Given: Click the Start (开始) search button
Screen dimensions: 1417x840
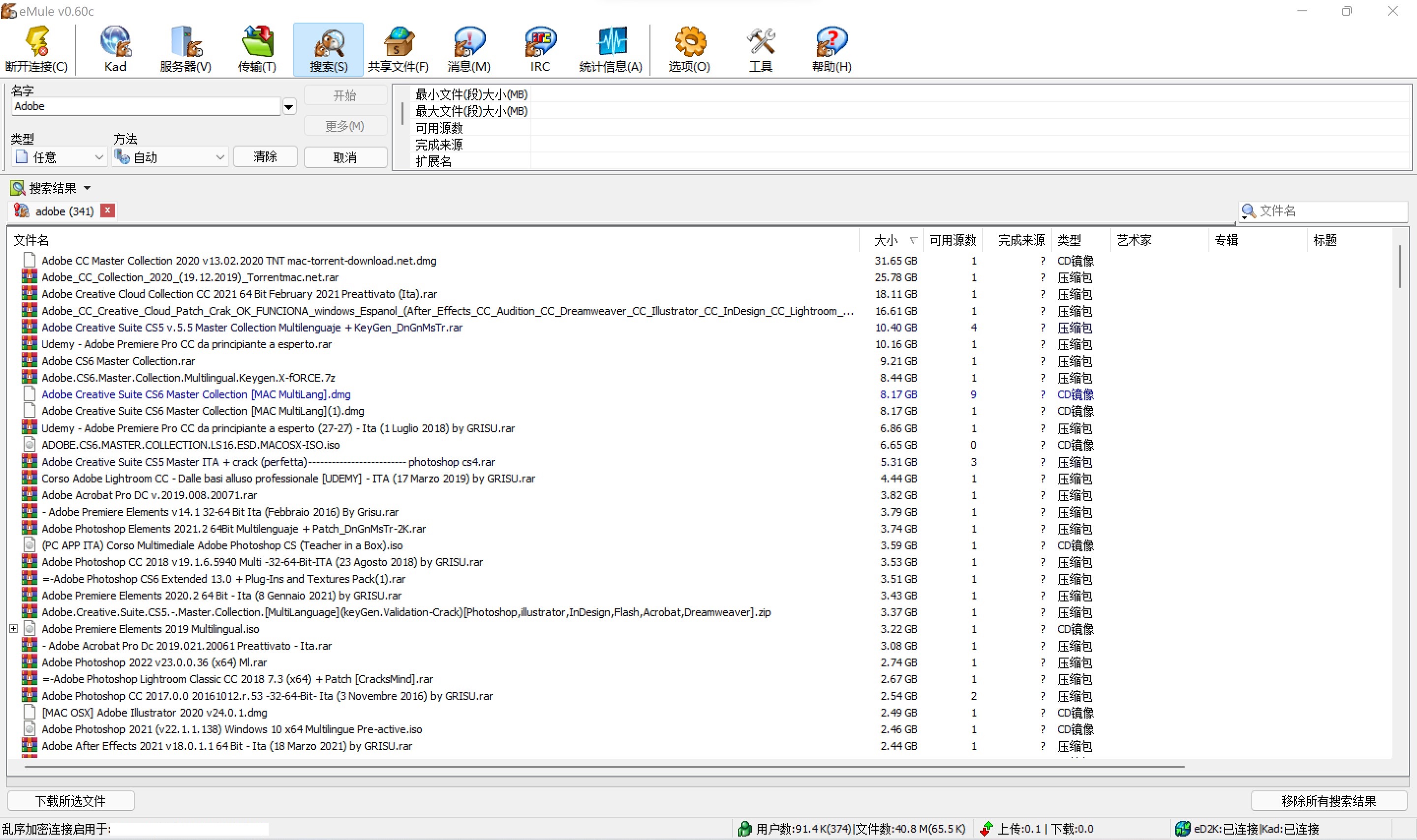Looking at the screenshot, I should pyautogui.click(x=345, y=95).
